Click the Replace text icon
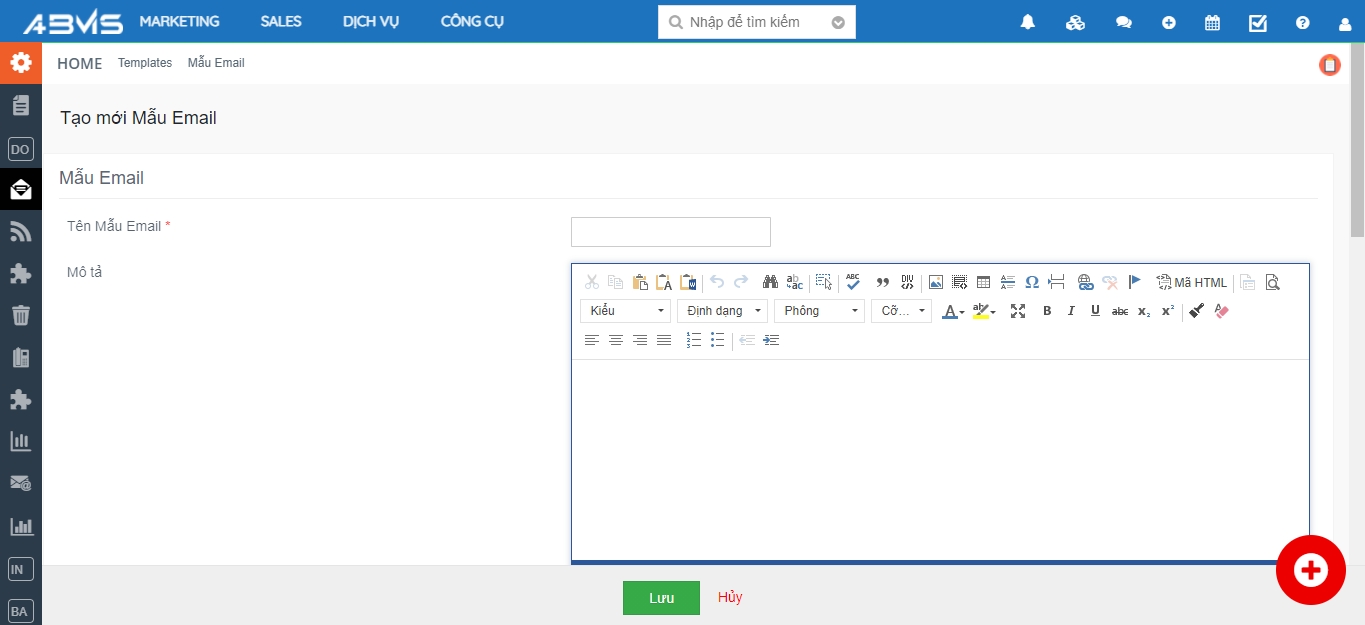 tap(795, 282)
